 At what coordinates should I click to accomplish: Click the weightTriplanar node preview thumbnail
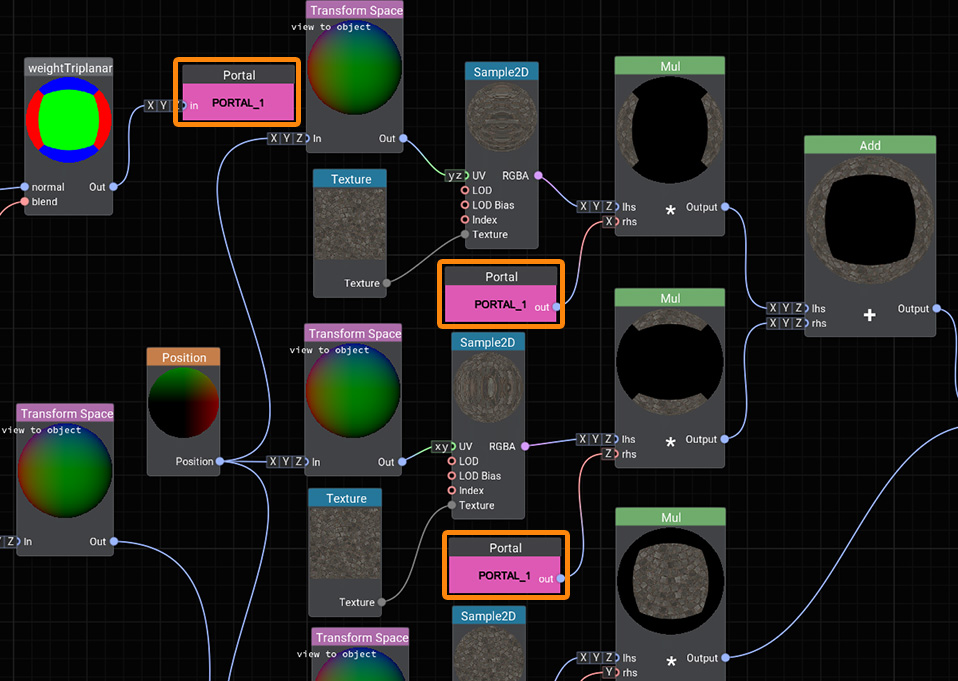[x=68, y=119]
